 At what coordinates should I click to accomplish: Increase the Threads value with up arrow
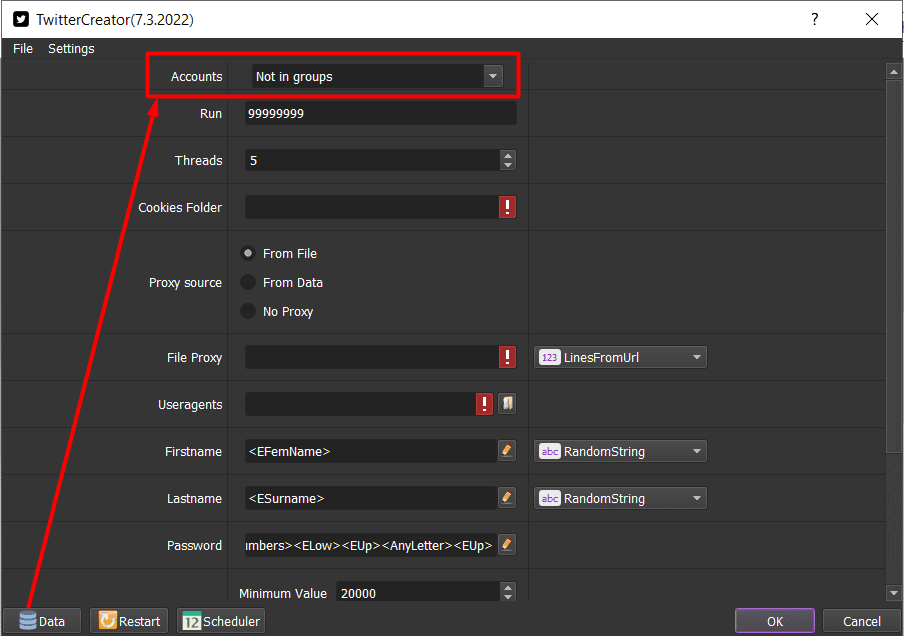508,156
